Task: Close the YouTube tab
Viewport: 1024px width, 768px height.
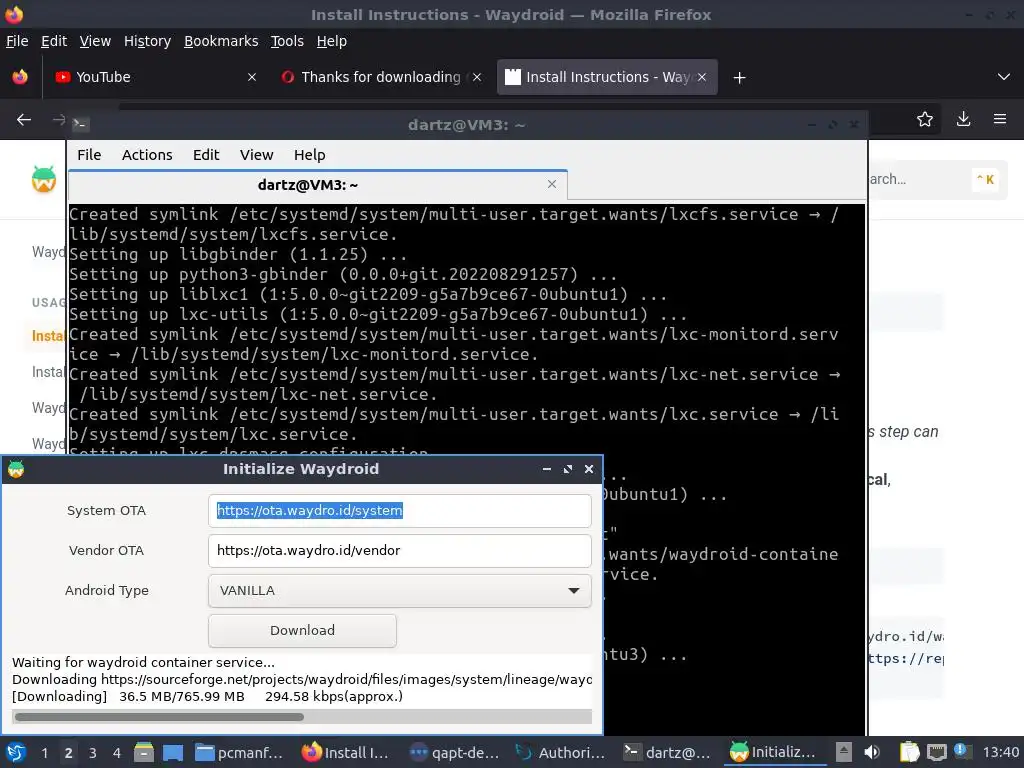Action: tap(251, 77)
